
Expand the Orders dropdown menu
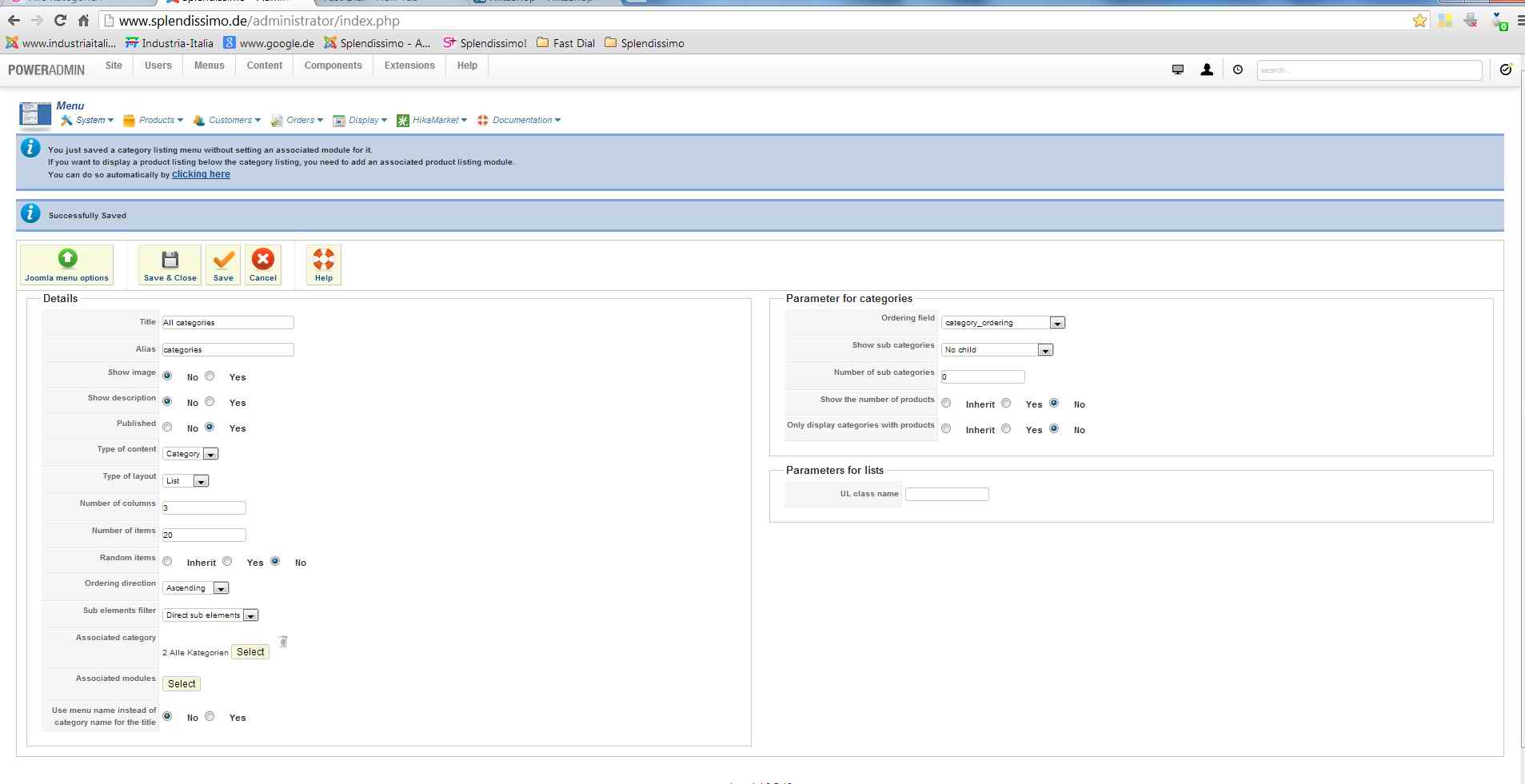tap(297, 121)
